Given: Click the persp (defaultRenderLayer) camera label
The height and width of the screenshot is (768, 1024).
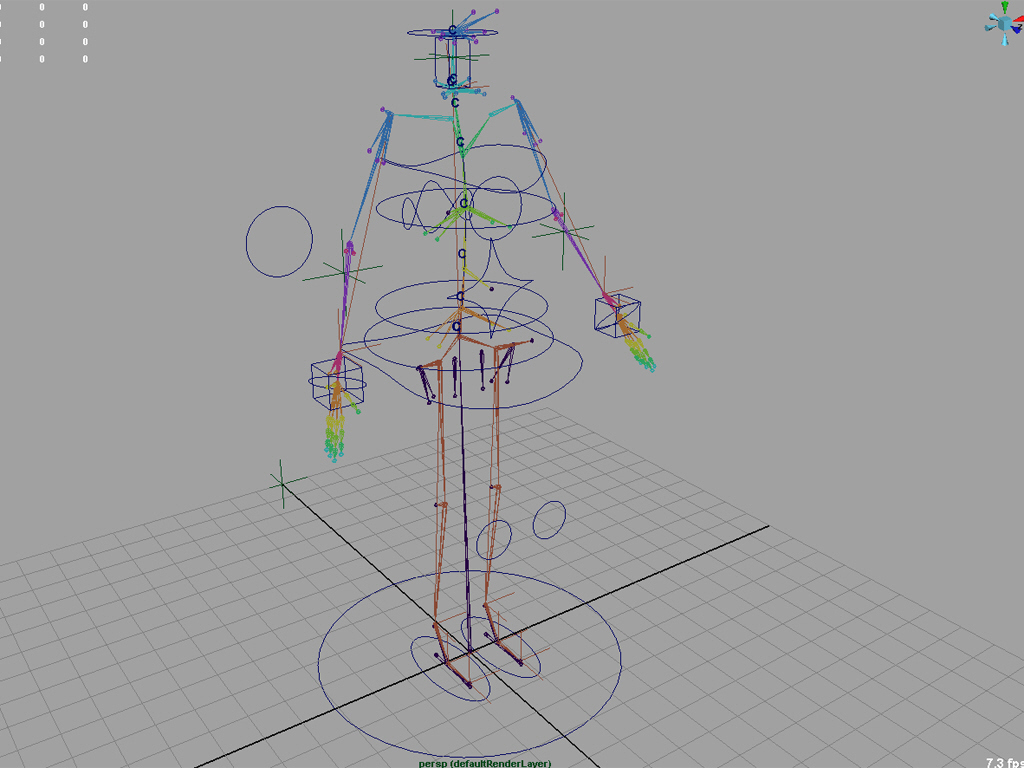Looking at the screenshot, I should (x=485, y=763).
